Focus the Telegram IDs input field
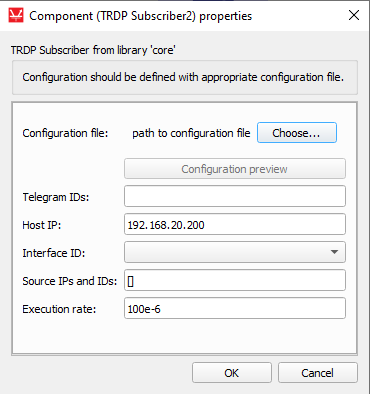The width and height of the screenshot is (370, 394). (235, 196)
